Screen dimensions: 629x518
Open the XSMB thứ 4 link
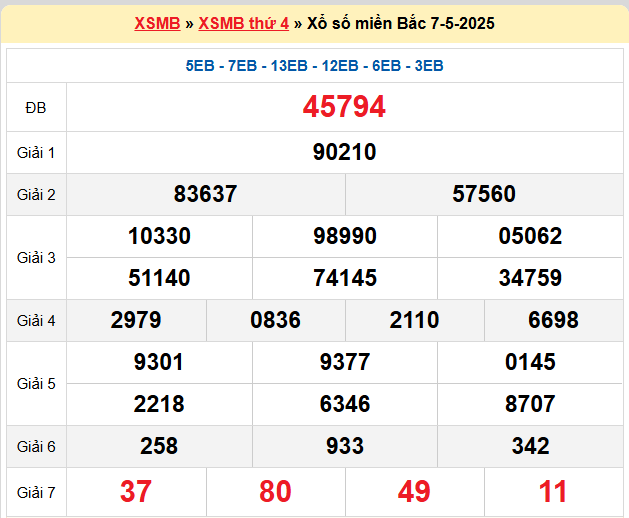tap(243, 23)
